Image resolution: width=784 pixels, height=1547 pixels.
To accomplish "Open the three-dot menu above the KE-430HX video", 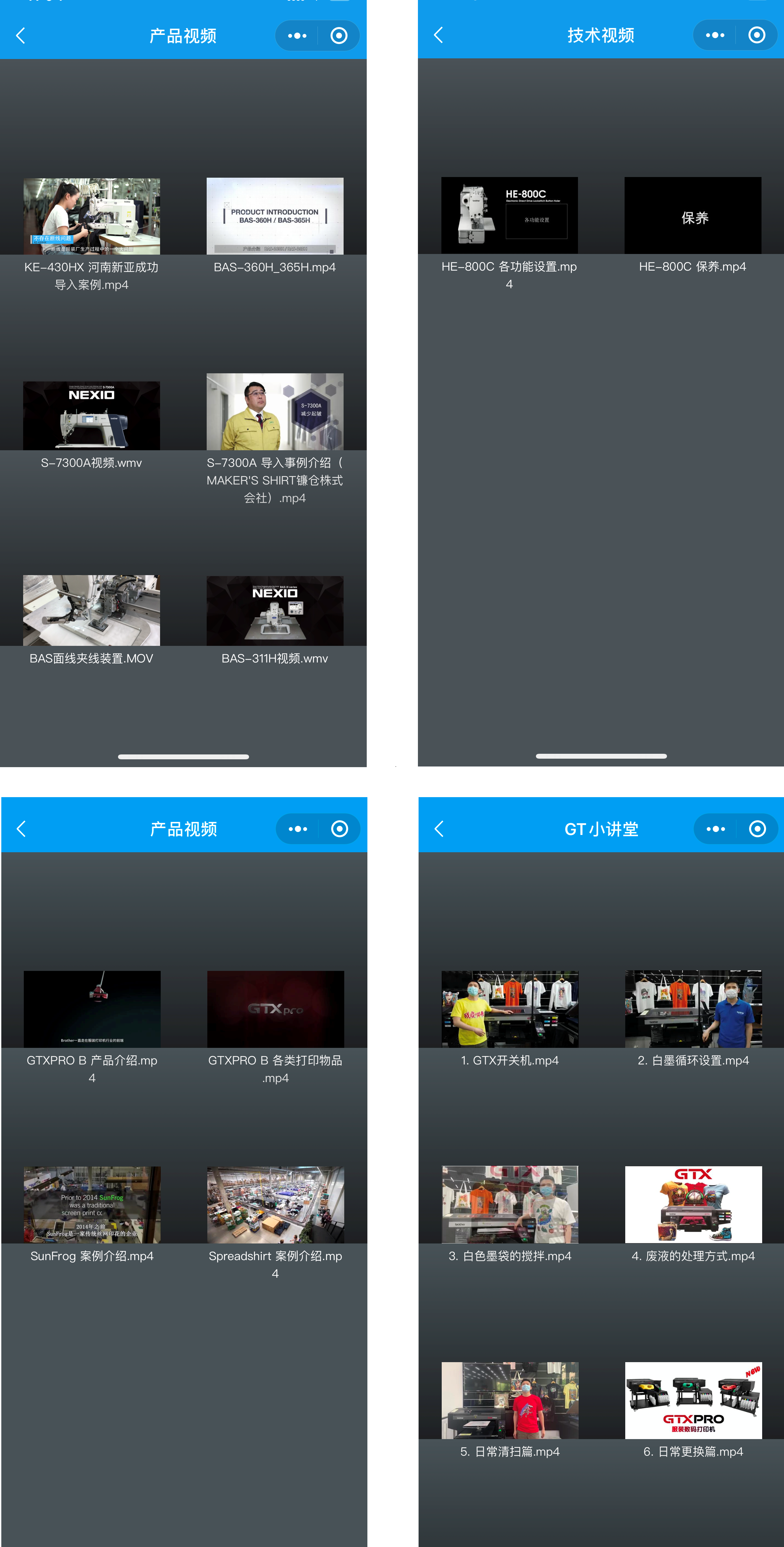I will (x=297, y=36).
